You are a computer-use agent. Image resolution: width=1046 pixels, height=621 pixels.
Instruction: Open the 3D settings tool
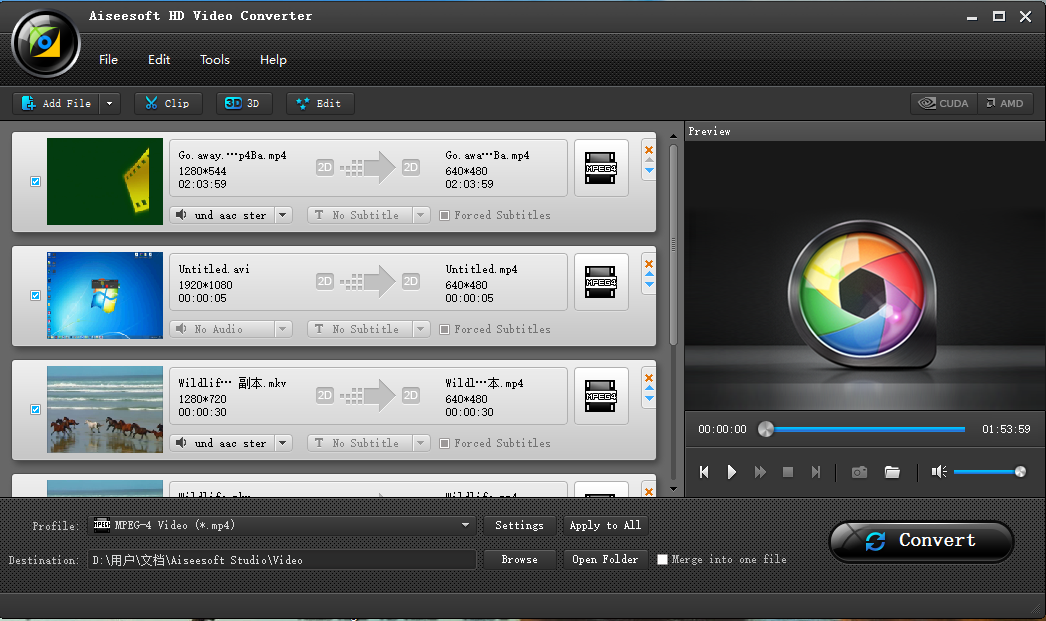pos(243,103)
